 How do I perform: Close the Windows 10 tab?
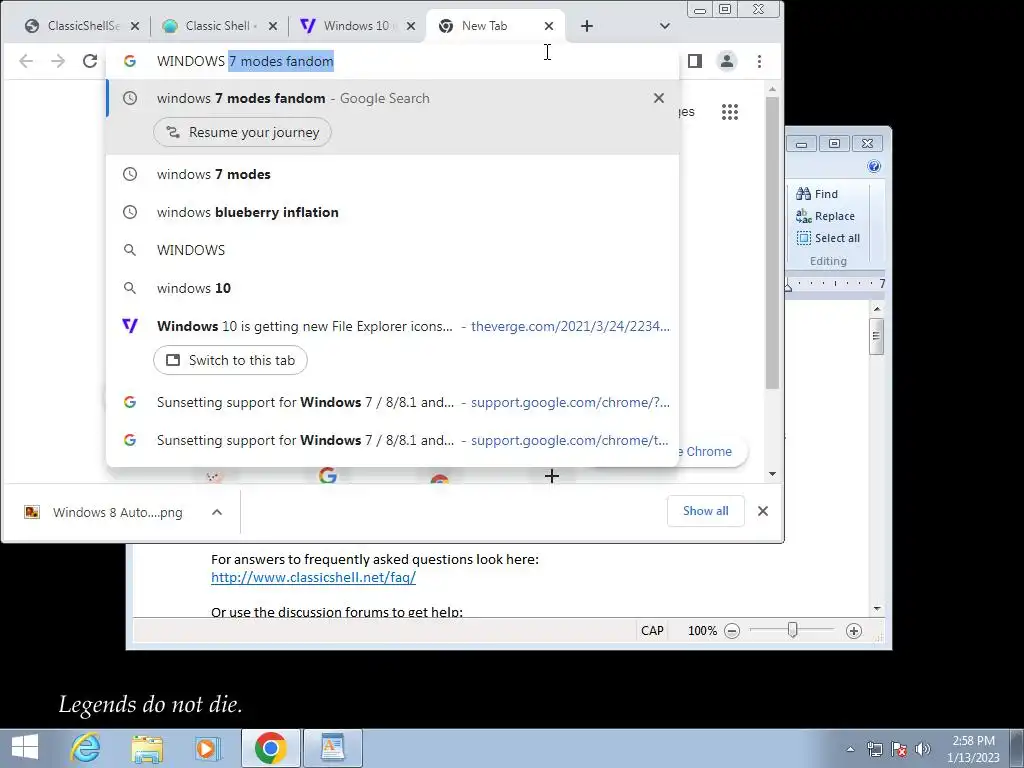coord(411,26)
